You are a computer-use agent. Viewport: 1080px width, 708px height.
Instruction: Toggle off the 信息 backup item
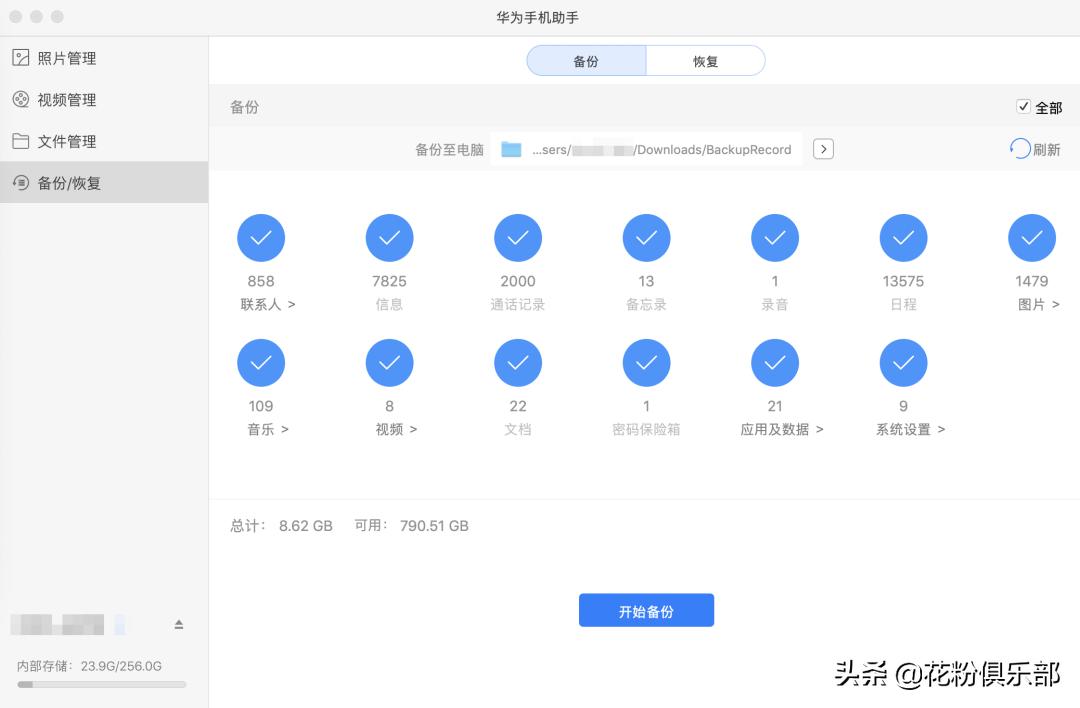(389, 237)
